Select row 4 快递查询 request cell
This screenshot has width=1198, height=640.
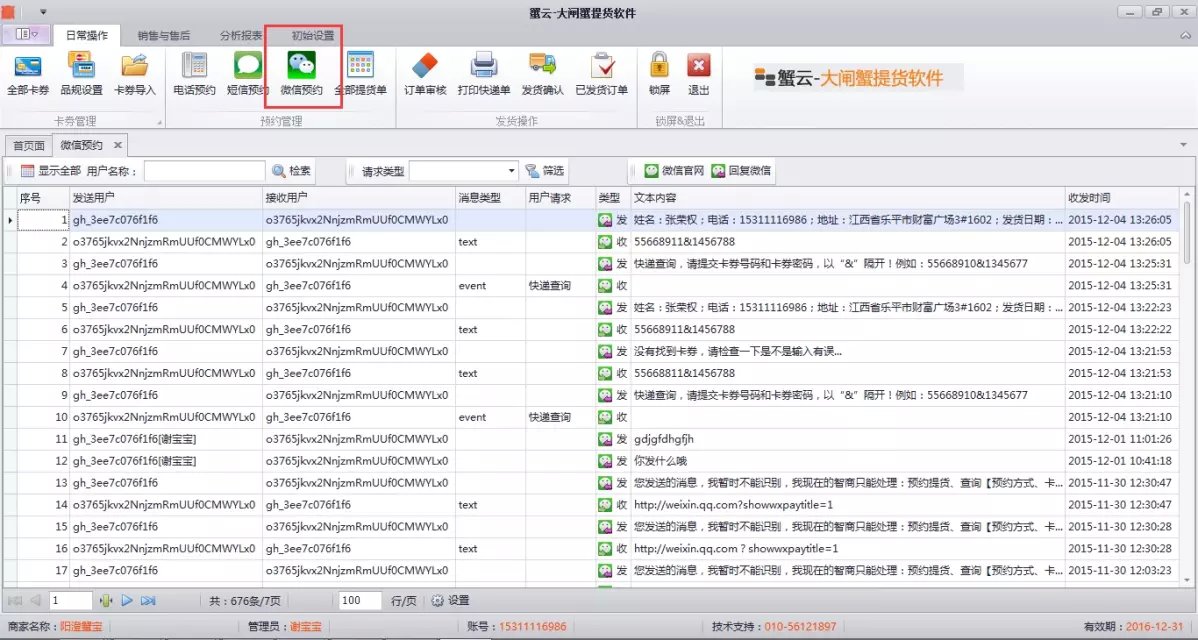pyautogui.click(x=560, y=286)
